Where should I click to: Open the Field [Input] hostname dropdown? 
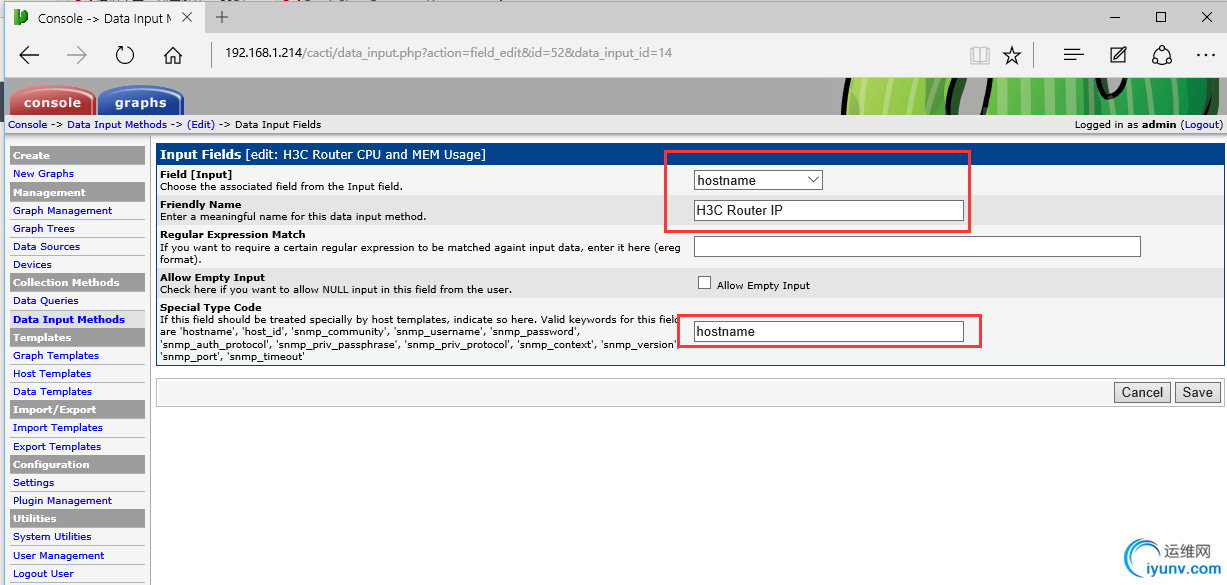pos(759,180)
